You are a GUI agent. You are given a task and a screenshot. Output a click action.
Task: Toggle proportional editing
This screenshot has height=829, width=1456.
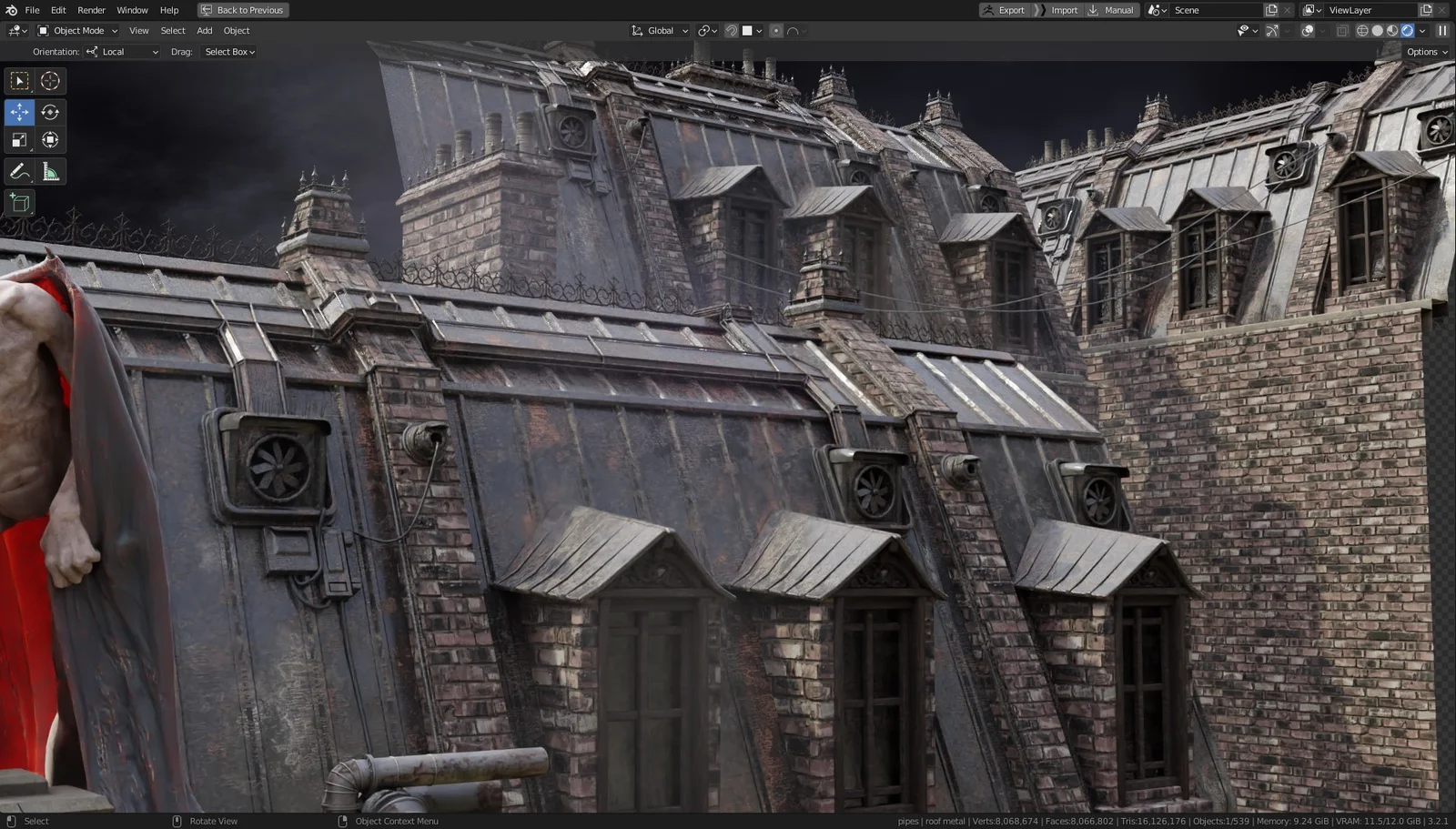[774, 30]
